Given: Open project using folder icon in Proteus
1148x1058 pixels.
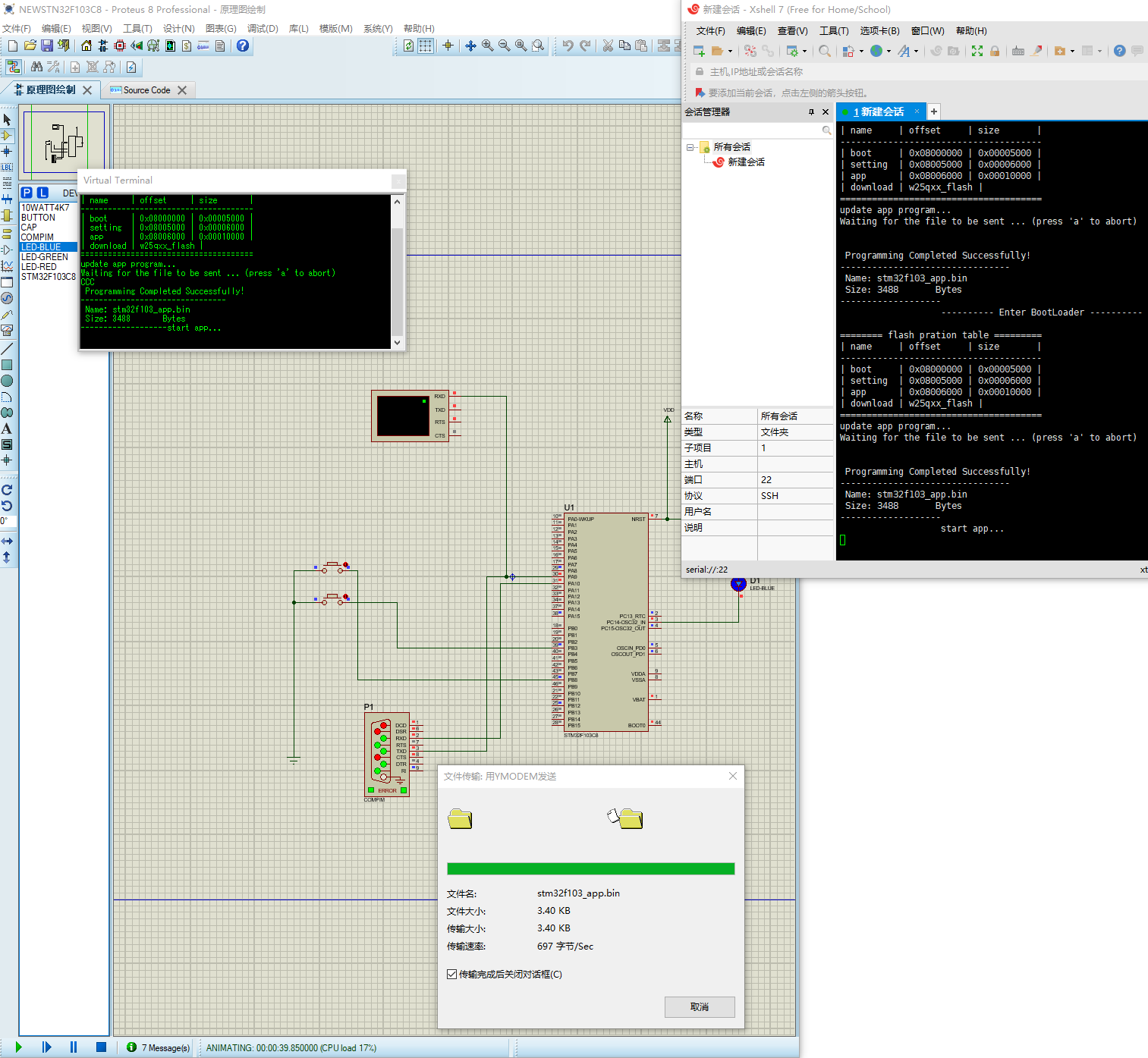Looking at the screenshot, I should pyautogui.click(x=30, y=46).
